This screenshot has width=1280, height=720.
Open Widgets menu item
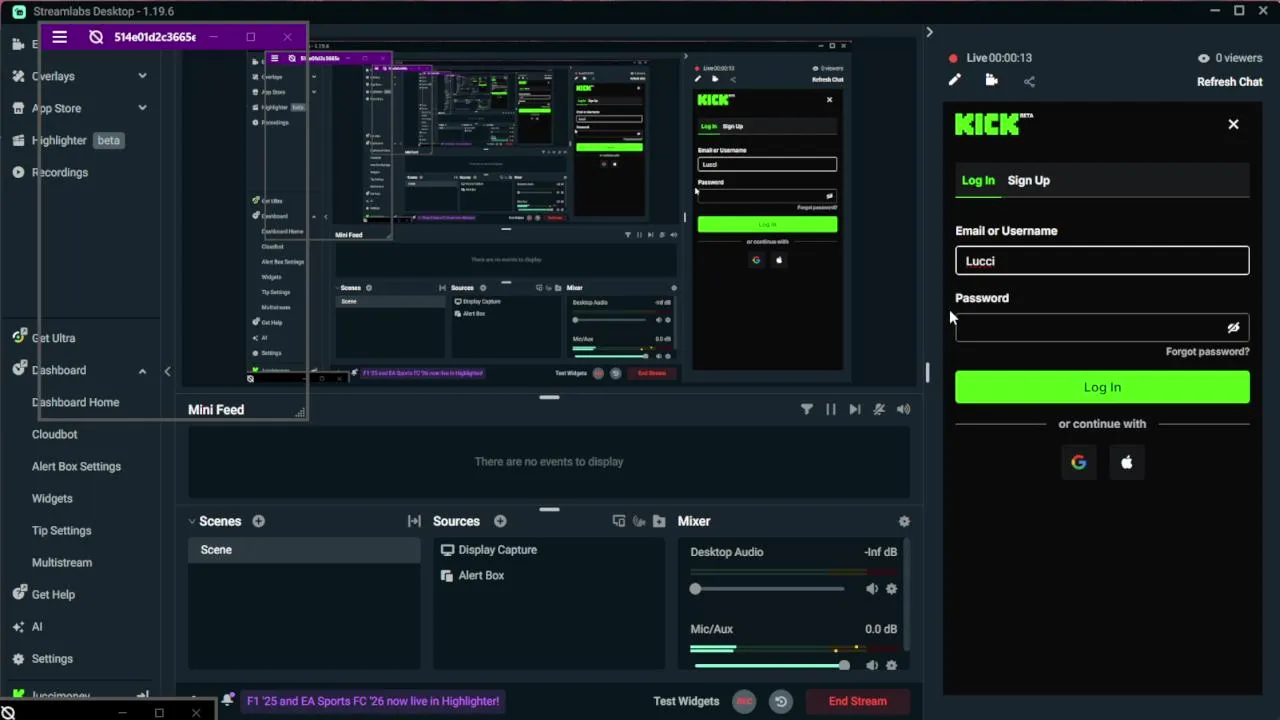click(52, 498)
